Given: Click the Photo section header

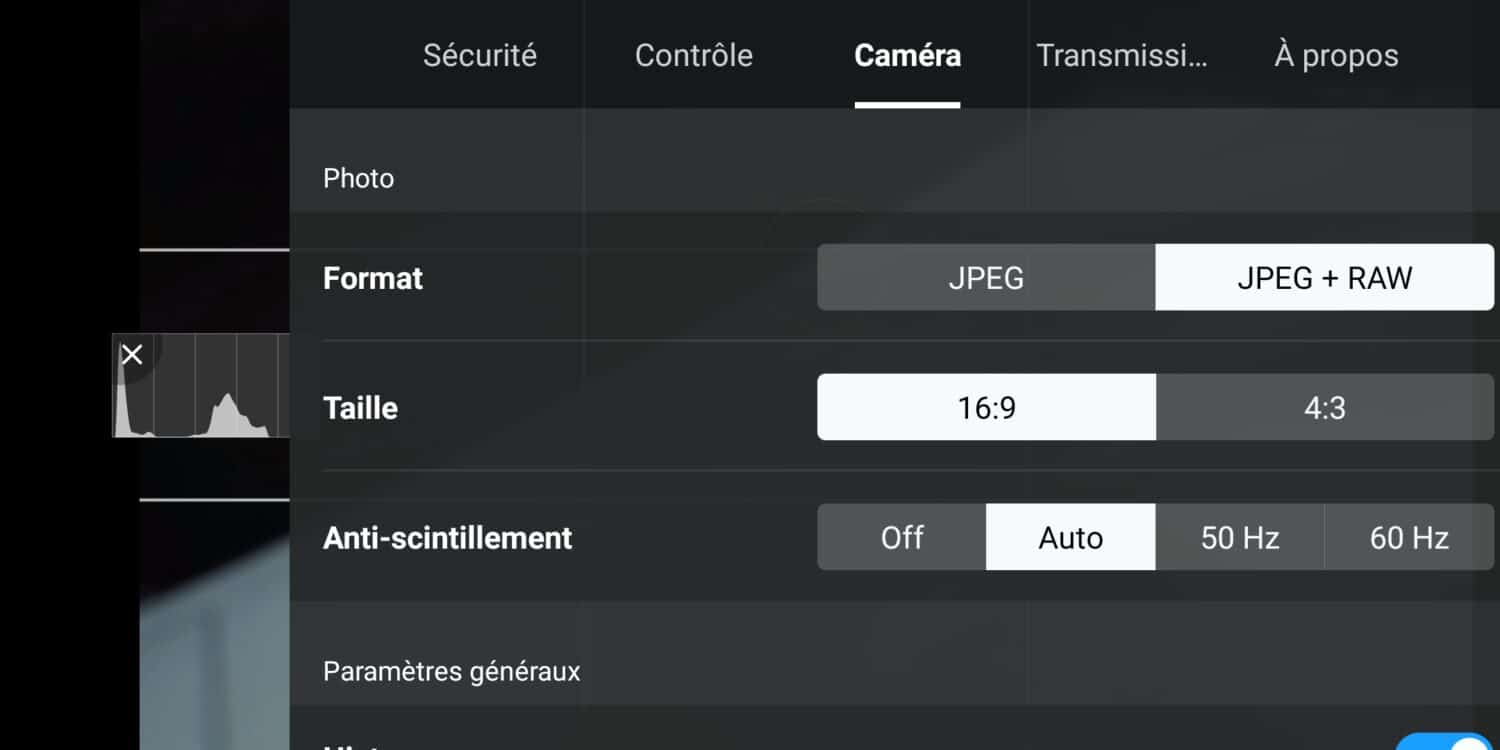Looking at the screenshot, I should coord(358,179).
